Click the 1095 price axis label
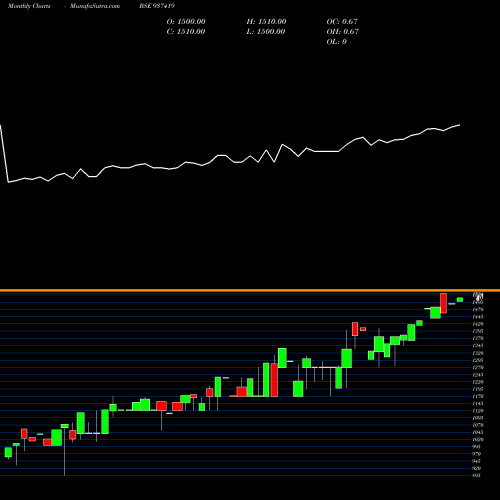The image size is (500, 500). tap(478, 418)
